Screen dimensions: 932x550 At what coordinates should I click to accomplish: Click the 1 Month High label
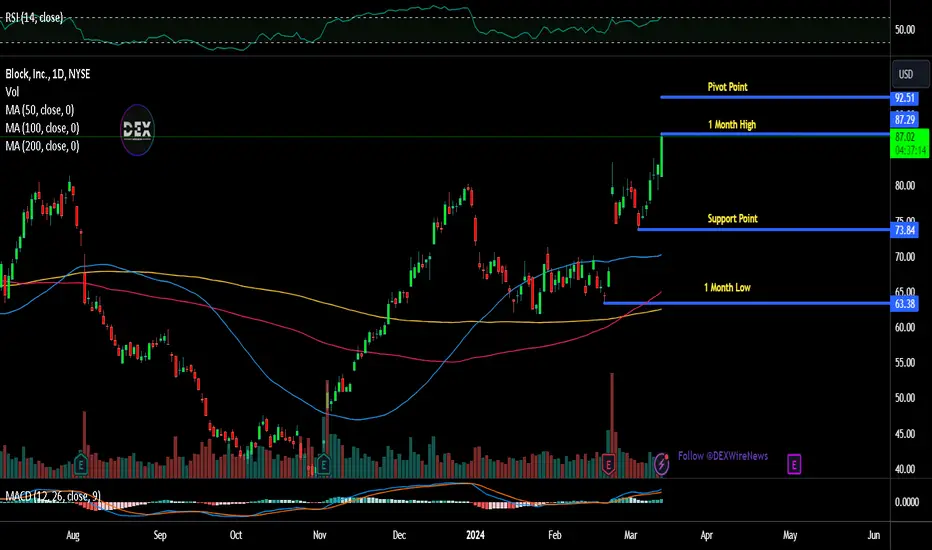(x=732, y=125)
